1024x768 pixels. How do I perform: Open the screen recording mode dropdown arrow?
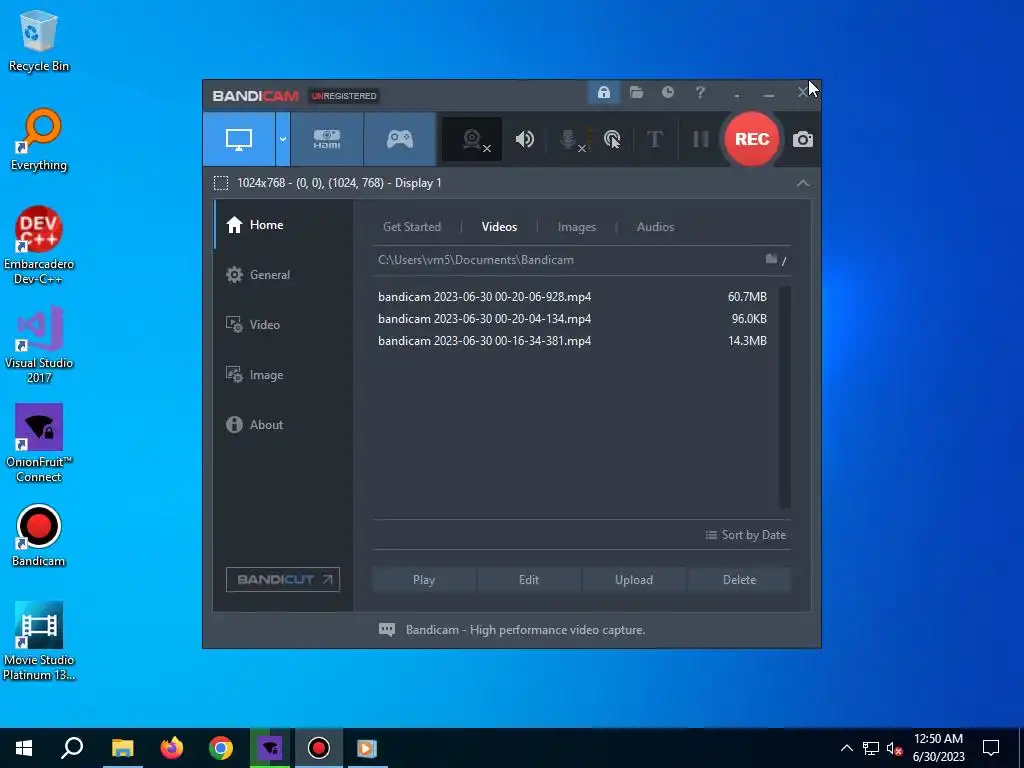point(283,139)
